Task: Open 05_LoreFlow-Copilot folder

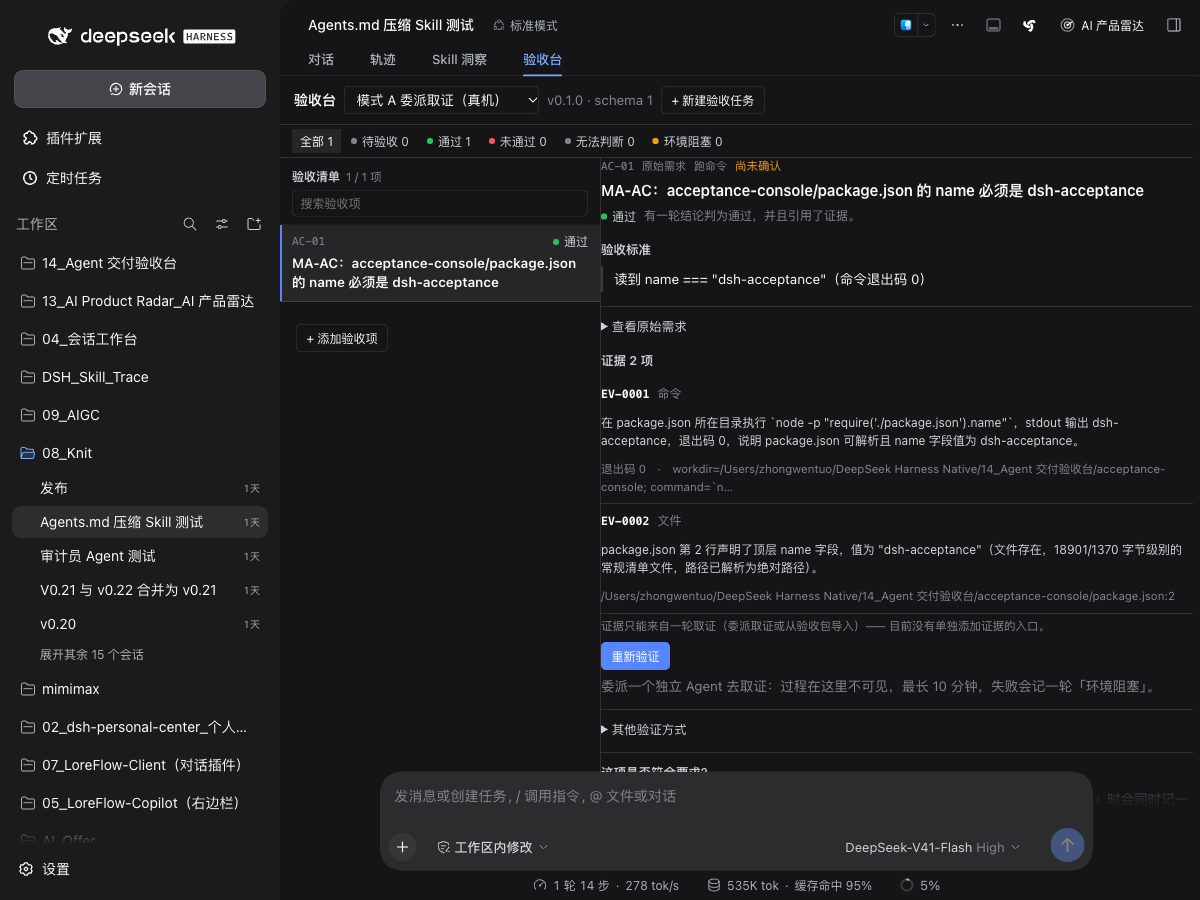Action: [x=140, y=803]
